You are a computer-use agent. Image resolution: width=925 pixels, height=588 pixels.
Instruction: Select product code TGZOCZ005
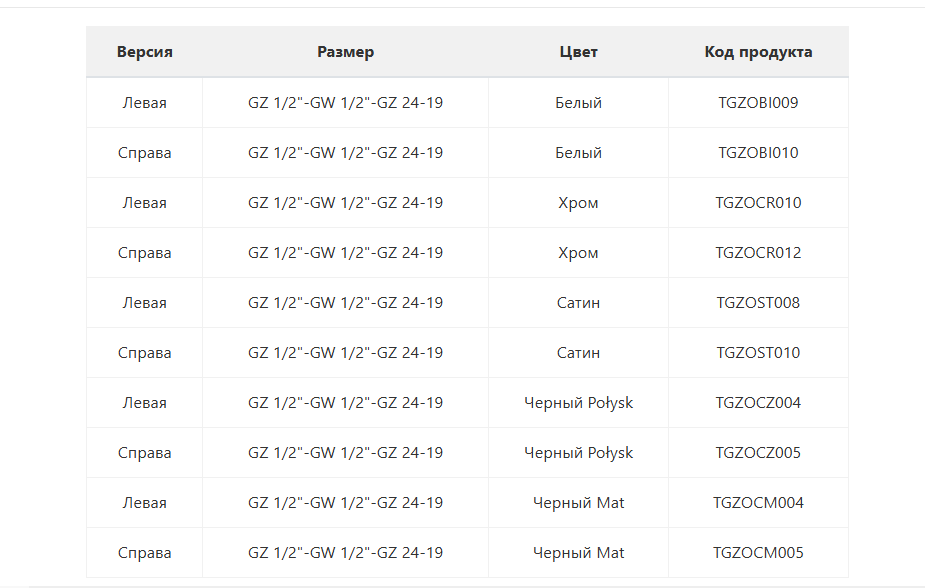(758, 453)
